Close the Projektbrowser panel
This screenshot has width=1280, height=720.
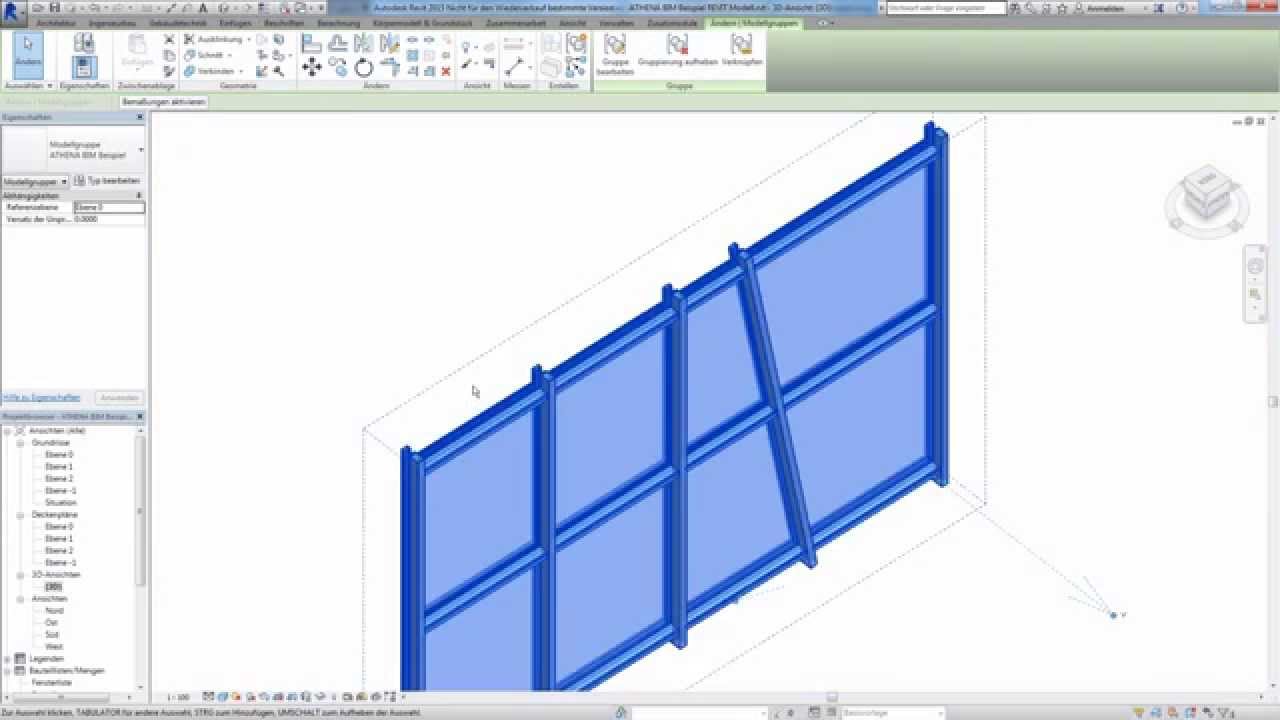[140, 416]
